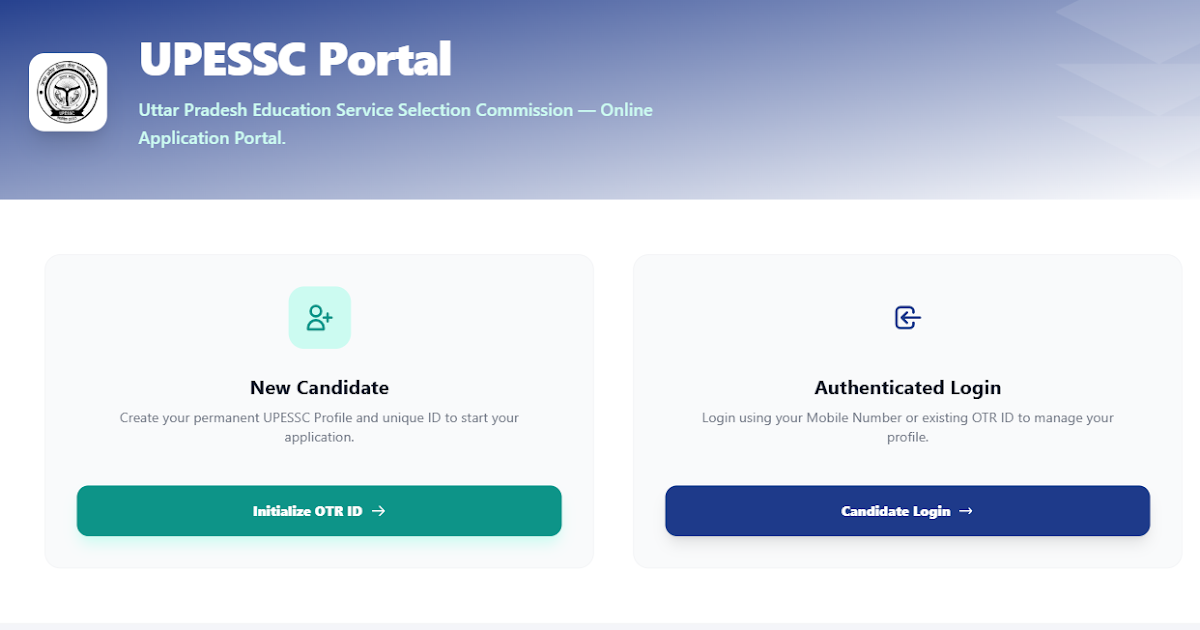Click the 'Application Portal.' subtitle line
The height and width of the screenshot is (630, 1200).
pos(212,138)
